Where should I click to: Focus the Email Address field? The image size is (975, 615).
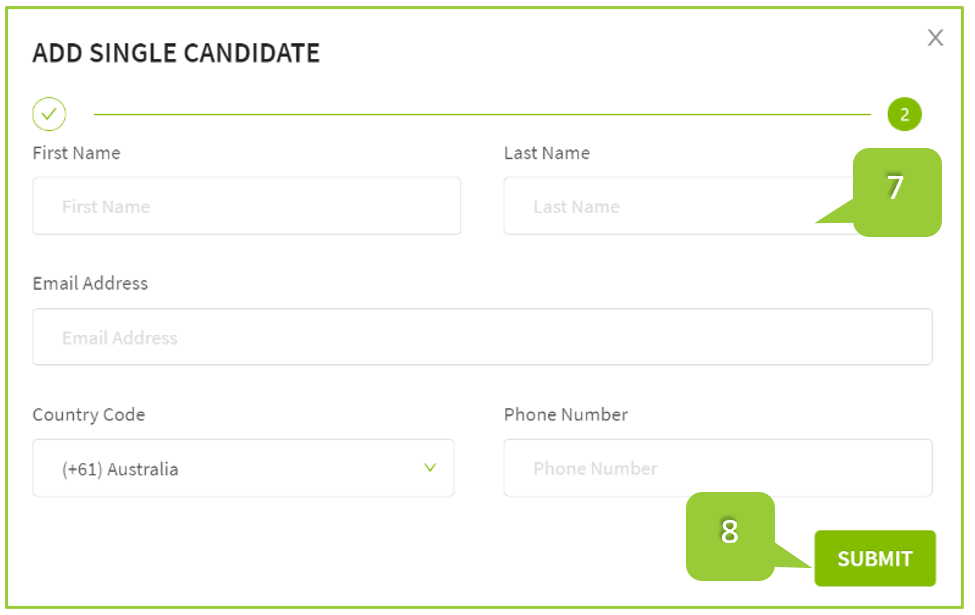click(482, 336)
